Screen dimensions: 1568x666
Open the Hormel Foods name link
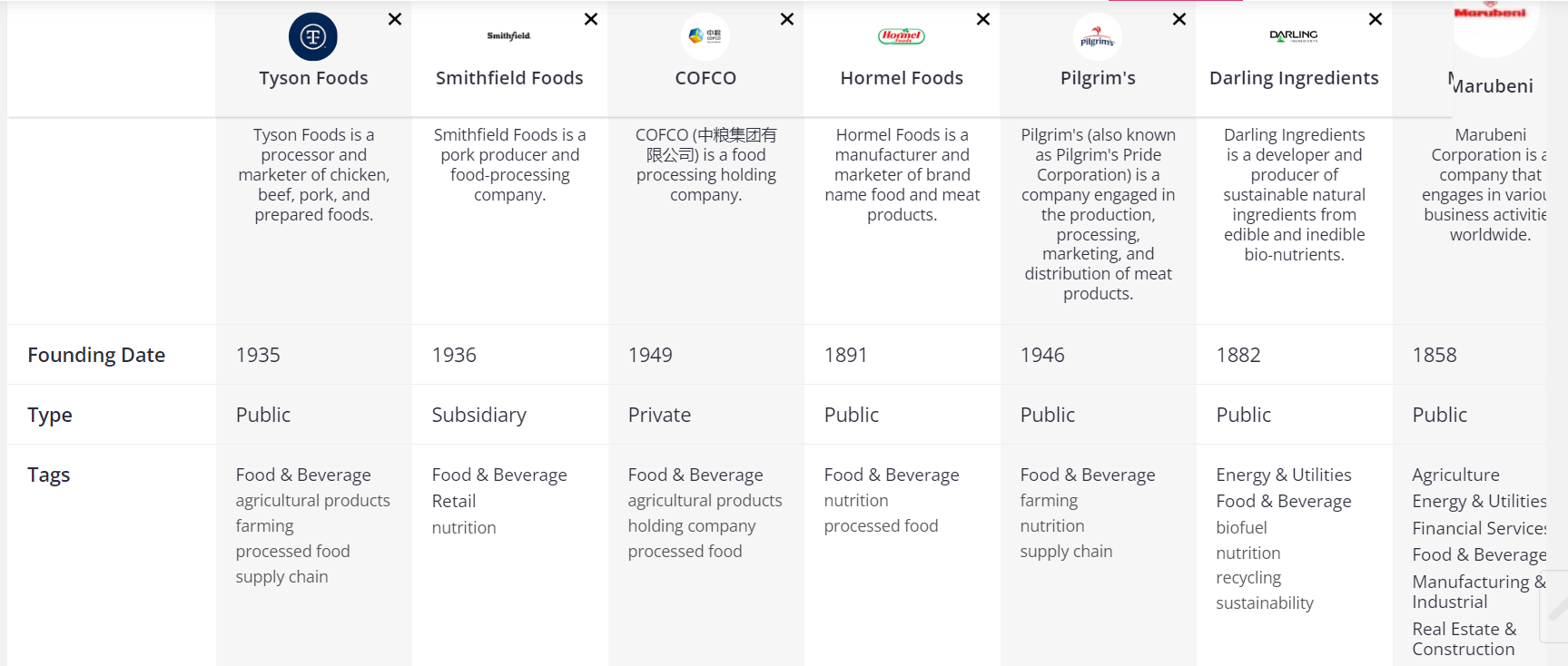pos(902,78)
